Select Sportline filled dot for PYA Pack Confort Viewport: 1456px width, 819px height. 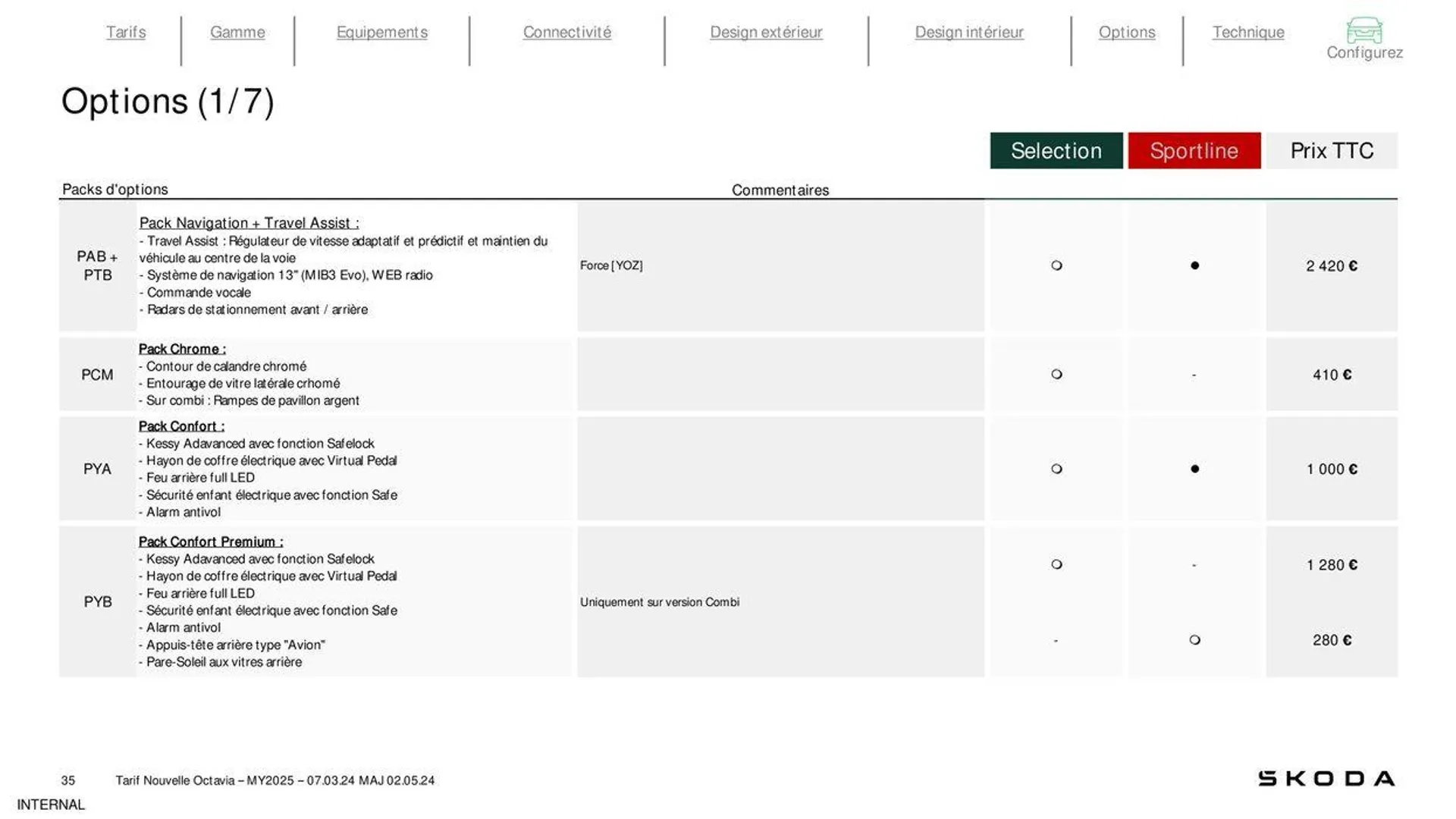(1194, 469)
